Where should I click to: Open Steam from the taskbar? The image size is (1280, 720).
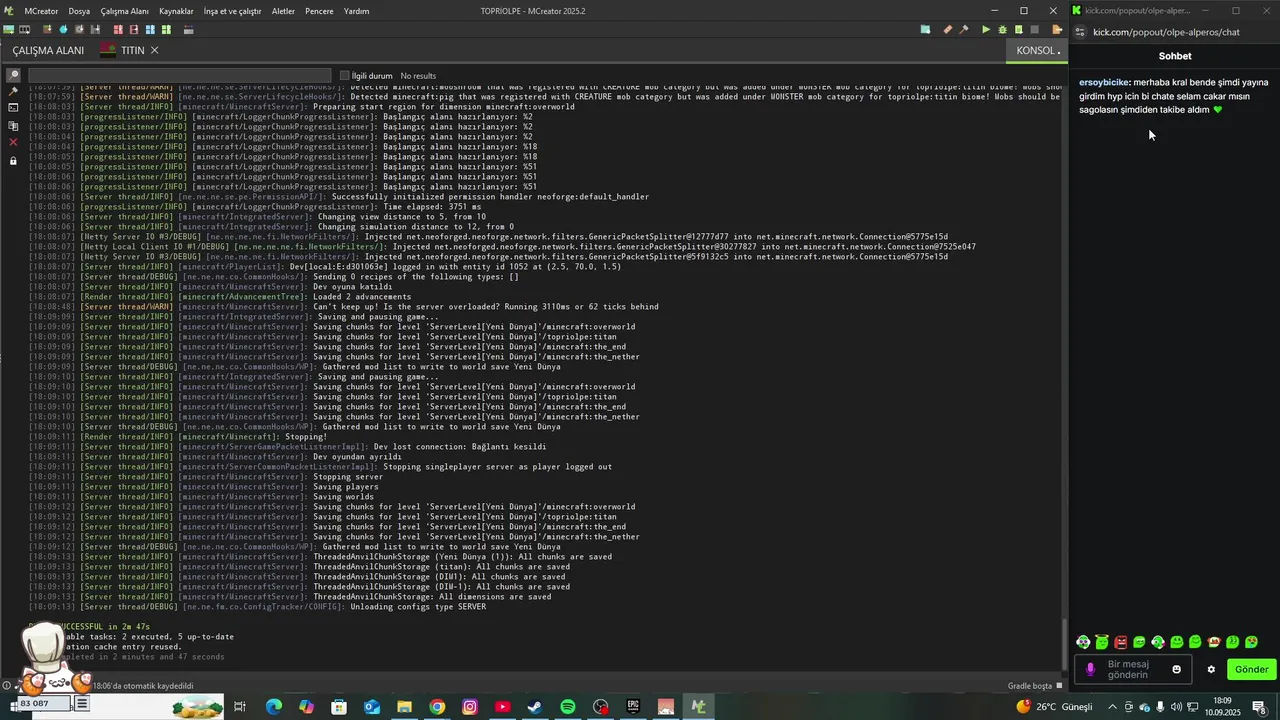tap(535, 707)
